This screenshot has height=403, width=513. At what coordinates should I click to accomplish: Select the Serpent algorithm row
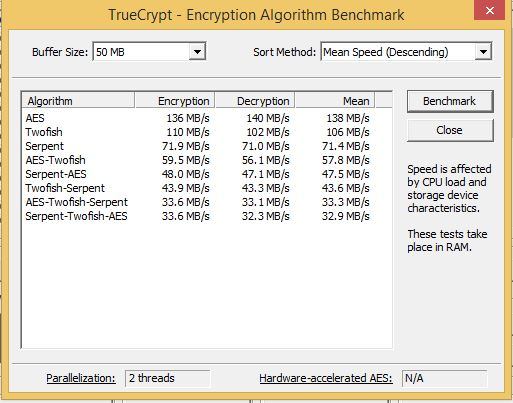tap(197, 146)
